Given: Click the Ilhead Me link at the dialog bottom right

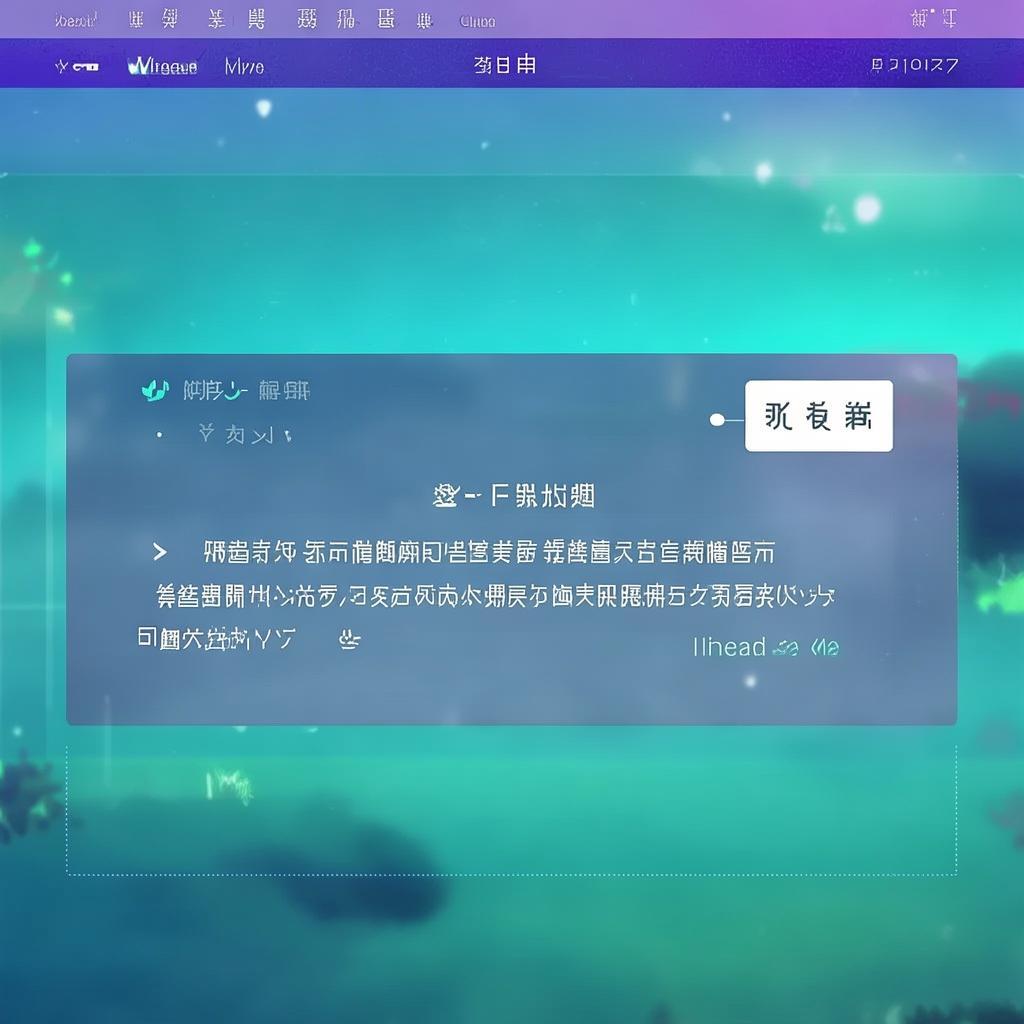Looking at the screenshot, I should (764, 647).
